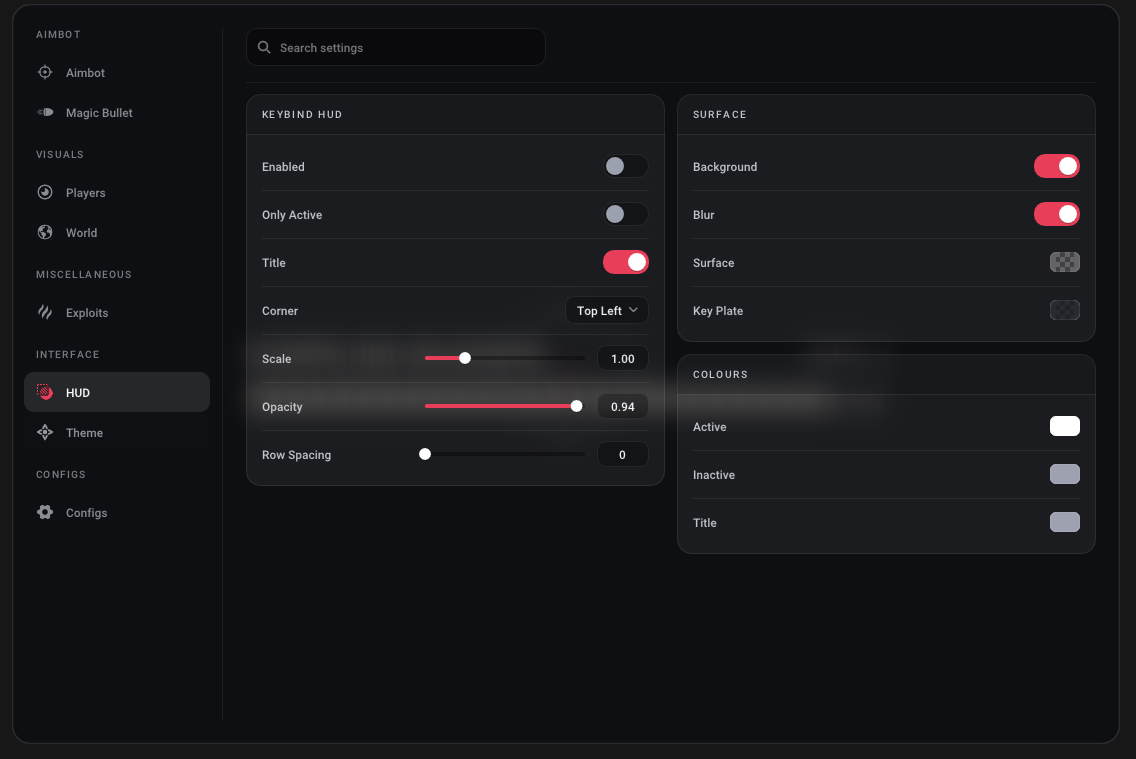Select the HUD page label
Viewport: 1136px width, 759px height.
[x=78, y=393]
